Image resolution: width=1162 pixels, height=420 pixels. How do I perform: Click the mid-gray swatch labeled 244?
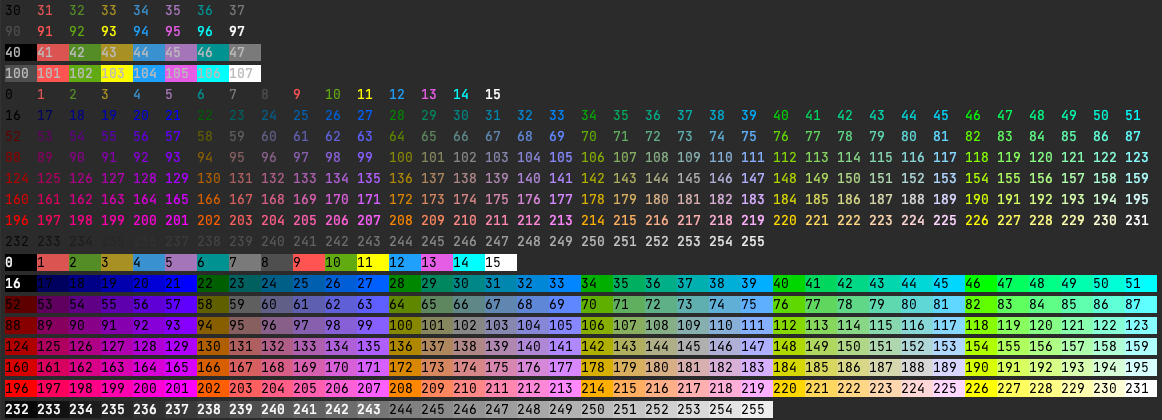point(405,409)
